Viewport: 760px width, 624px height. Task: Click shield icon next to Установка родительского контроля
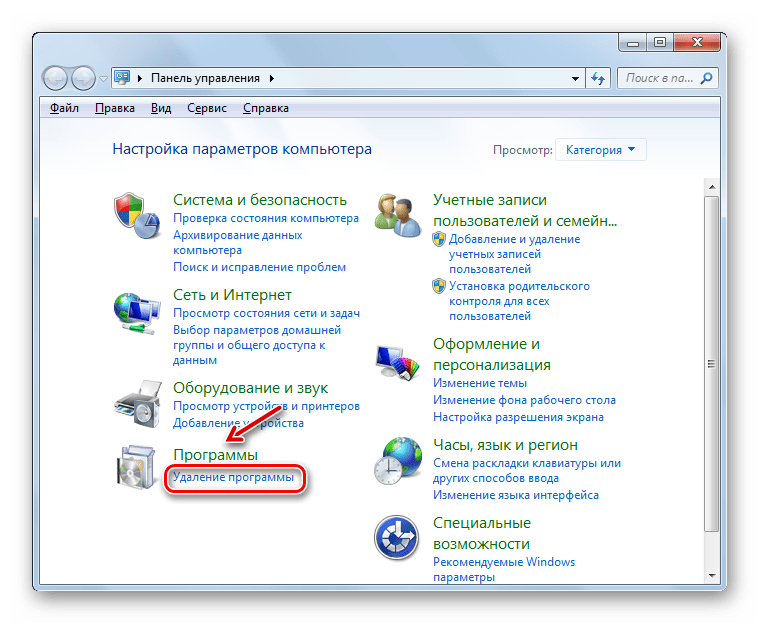(439, 286)
